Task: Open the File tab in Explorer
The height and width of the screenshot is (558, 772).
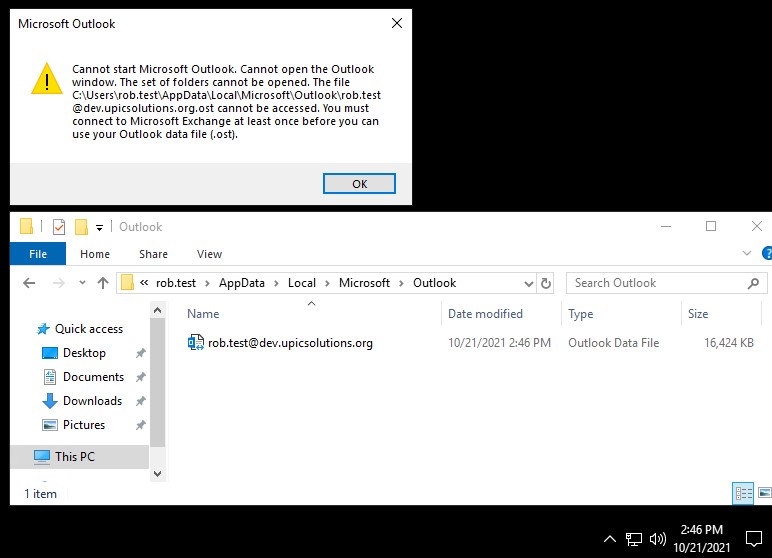Action: coord(38,254)
